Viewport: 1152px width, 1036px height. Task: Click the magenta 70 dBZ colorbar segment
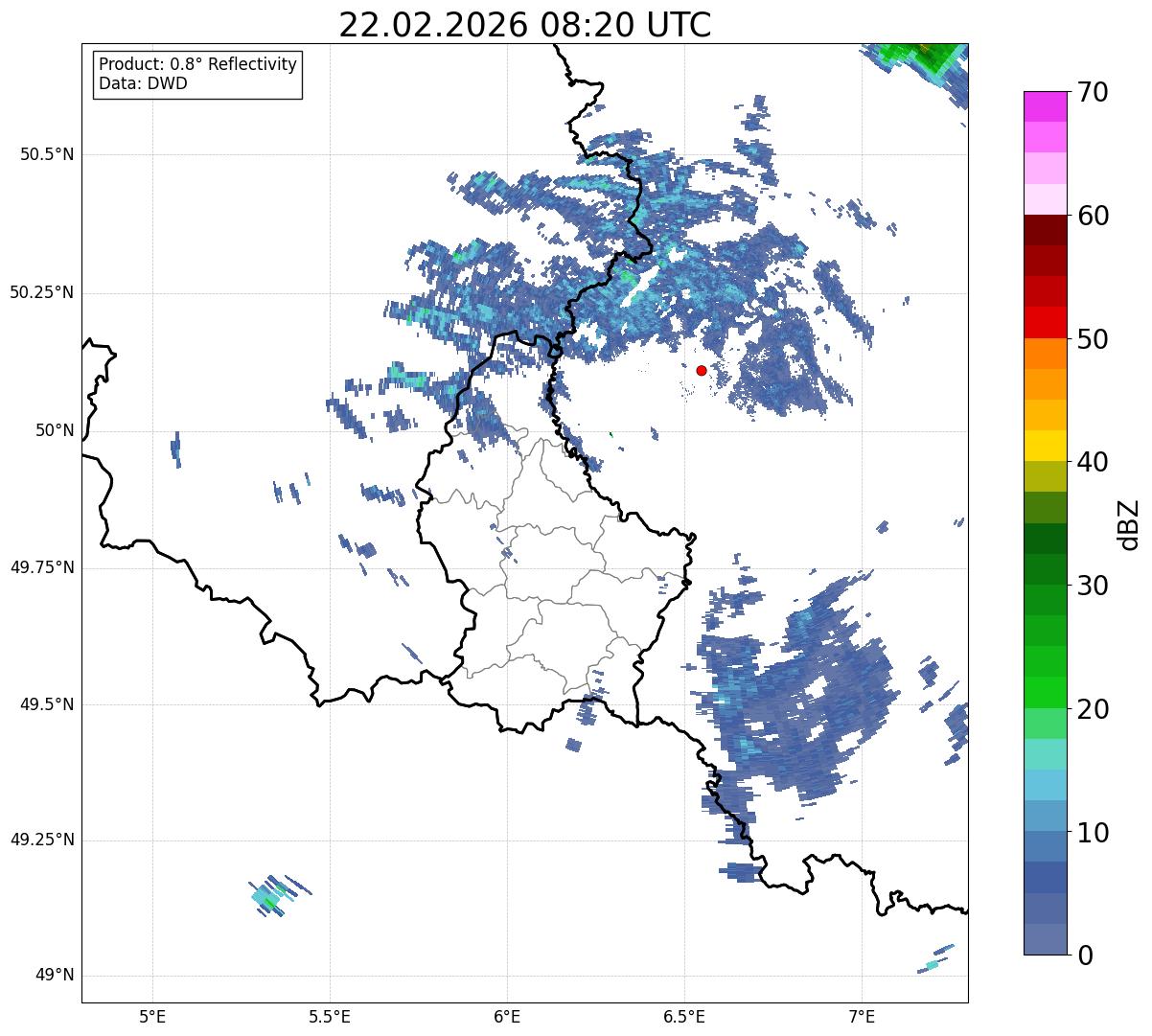(1045, 106)
